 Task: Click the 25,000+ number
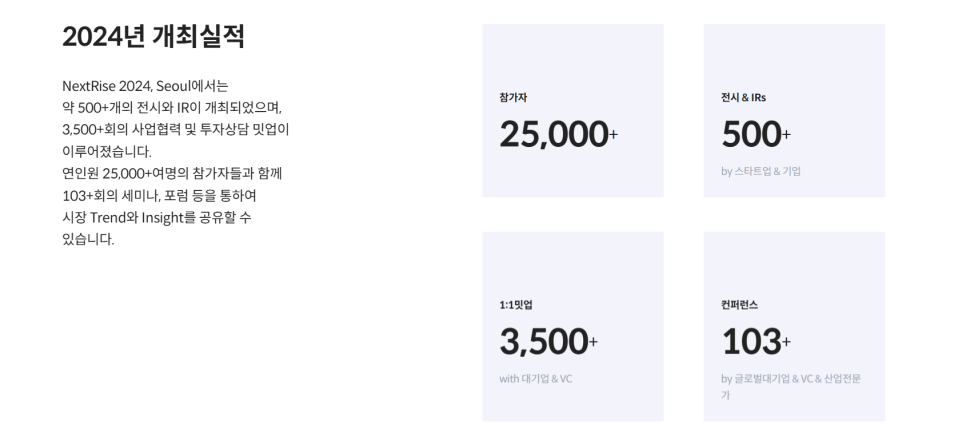(x=559, y=134)
